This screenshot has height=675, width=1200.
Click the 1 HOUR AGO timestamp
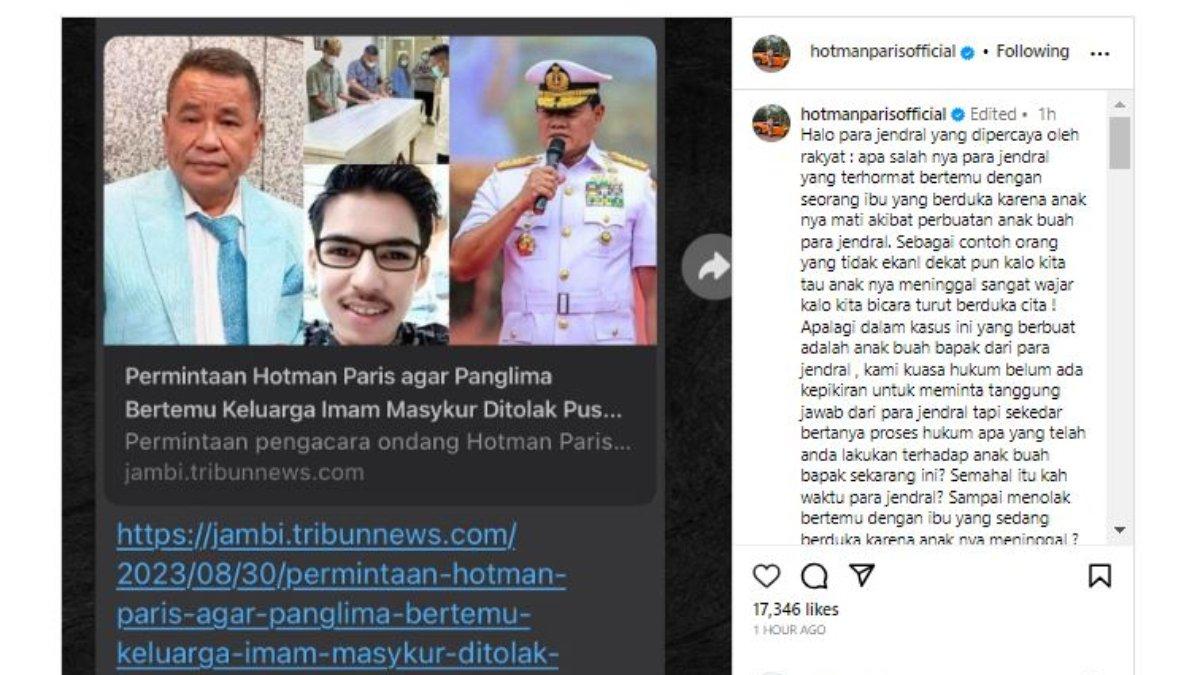coord(789,630)
